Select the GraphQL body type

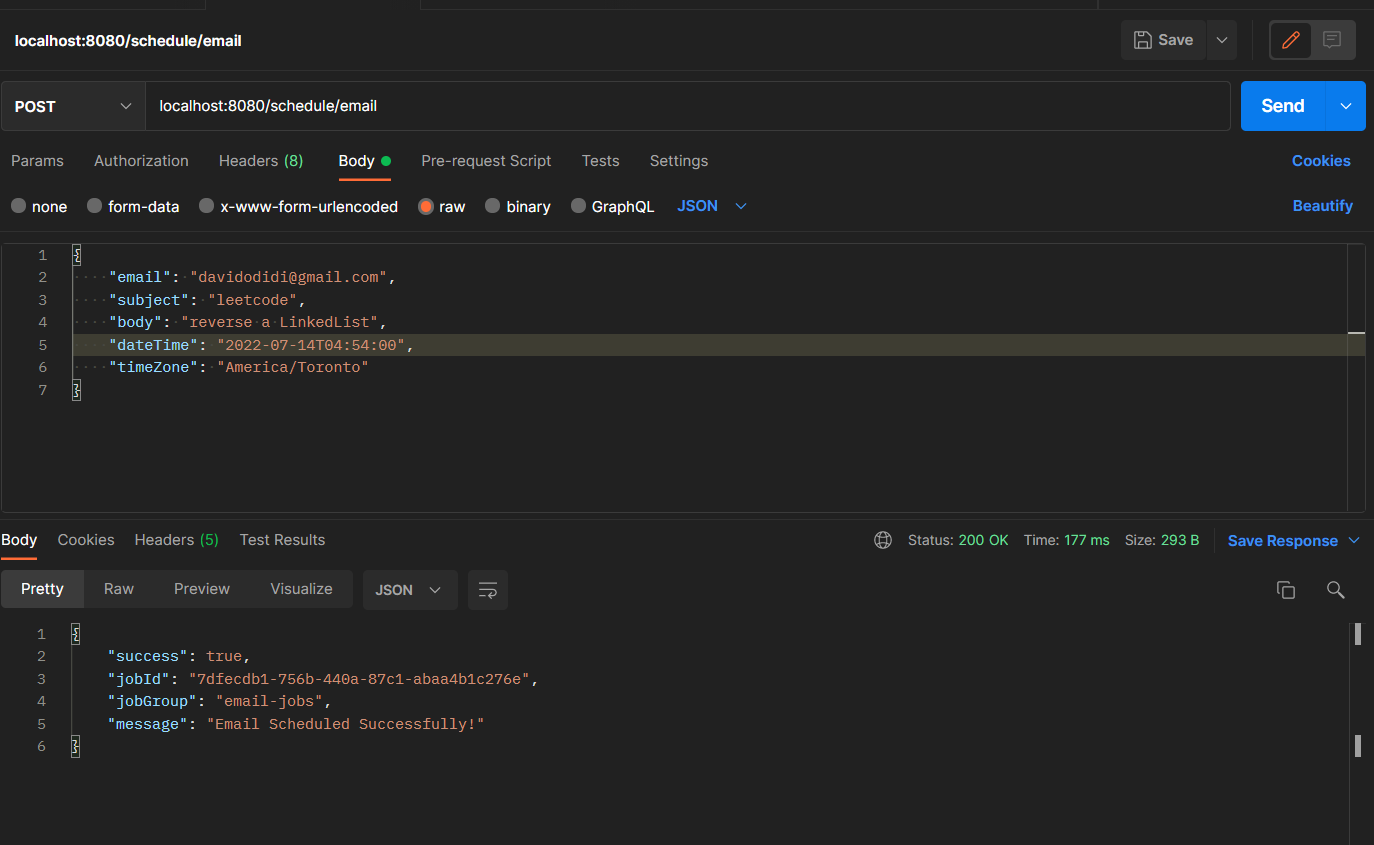point(612,207)
